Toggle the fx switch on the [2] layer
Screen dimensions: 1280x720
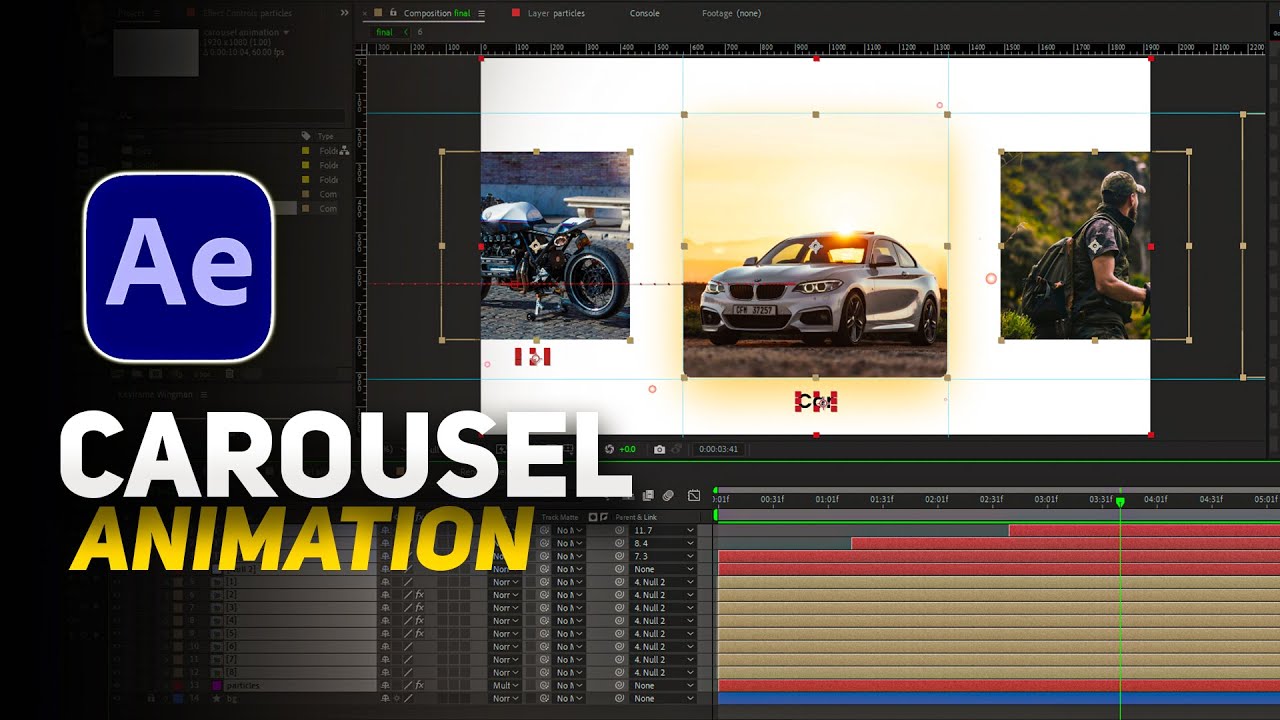pos(420,595)
